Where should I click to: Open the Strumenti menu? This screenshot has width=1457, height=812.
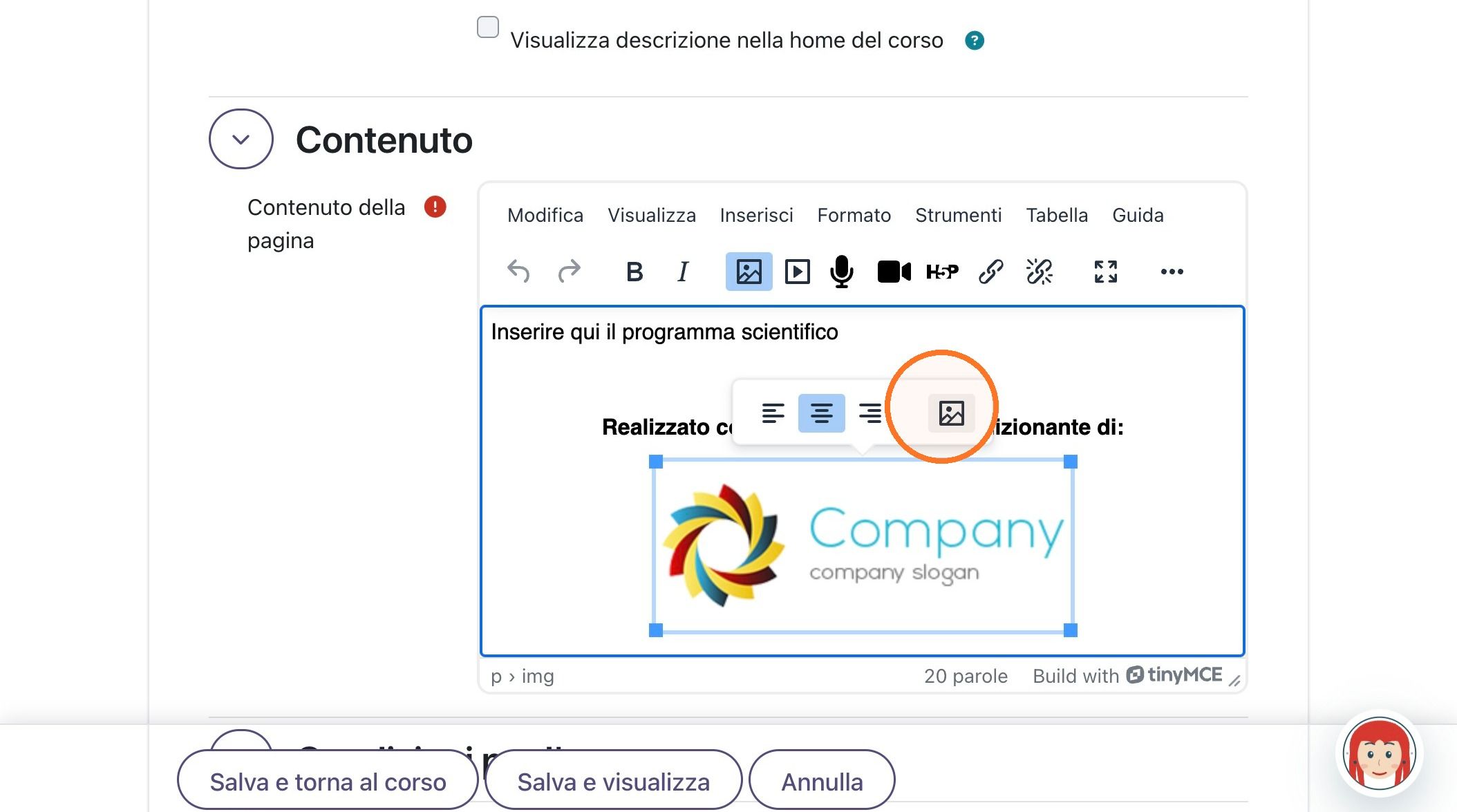[x=958, y=216]
